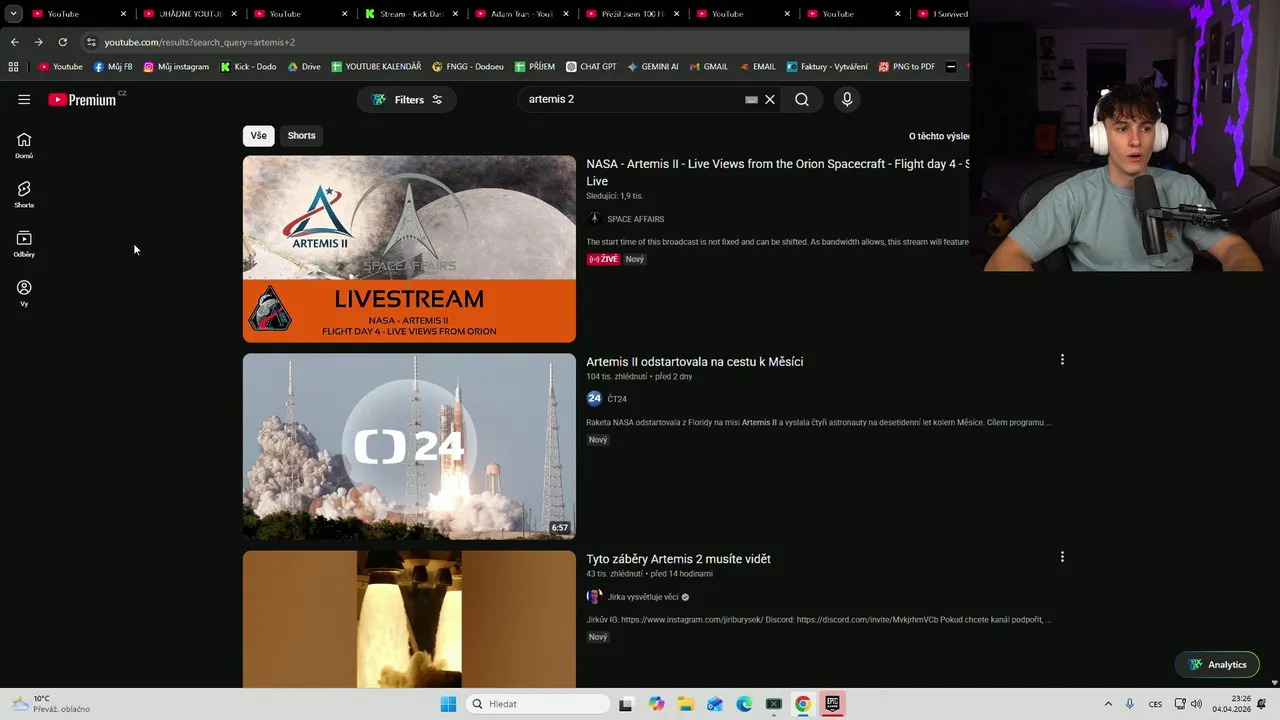Visit the SPACE AFFAIRS channel

635,219
